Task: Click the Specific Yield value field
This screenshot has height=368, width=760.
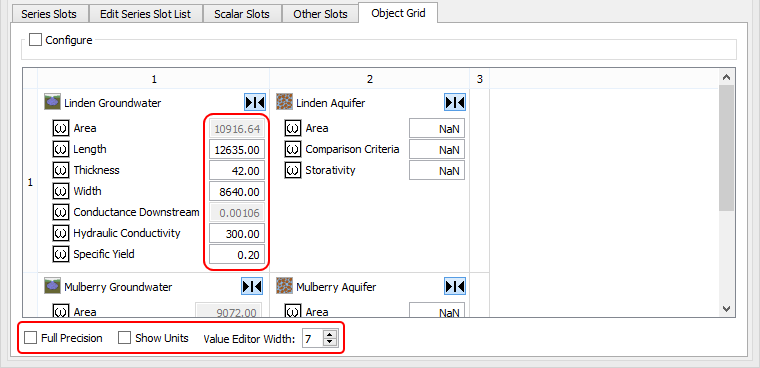Action: click(x=237, y=255)
